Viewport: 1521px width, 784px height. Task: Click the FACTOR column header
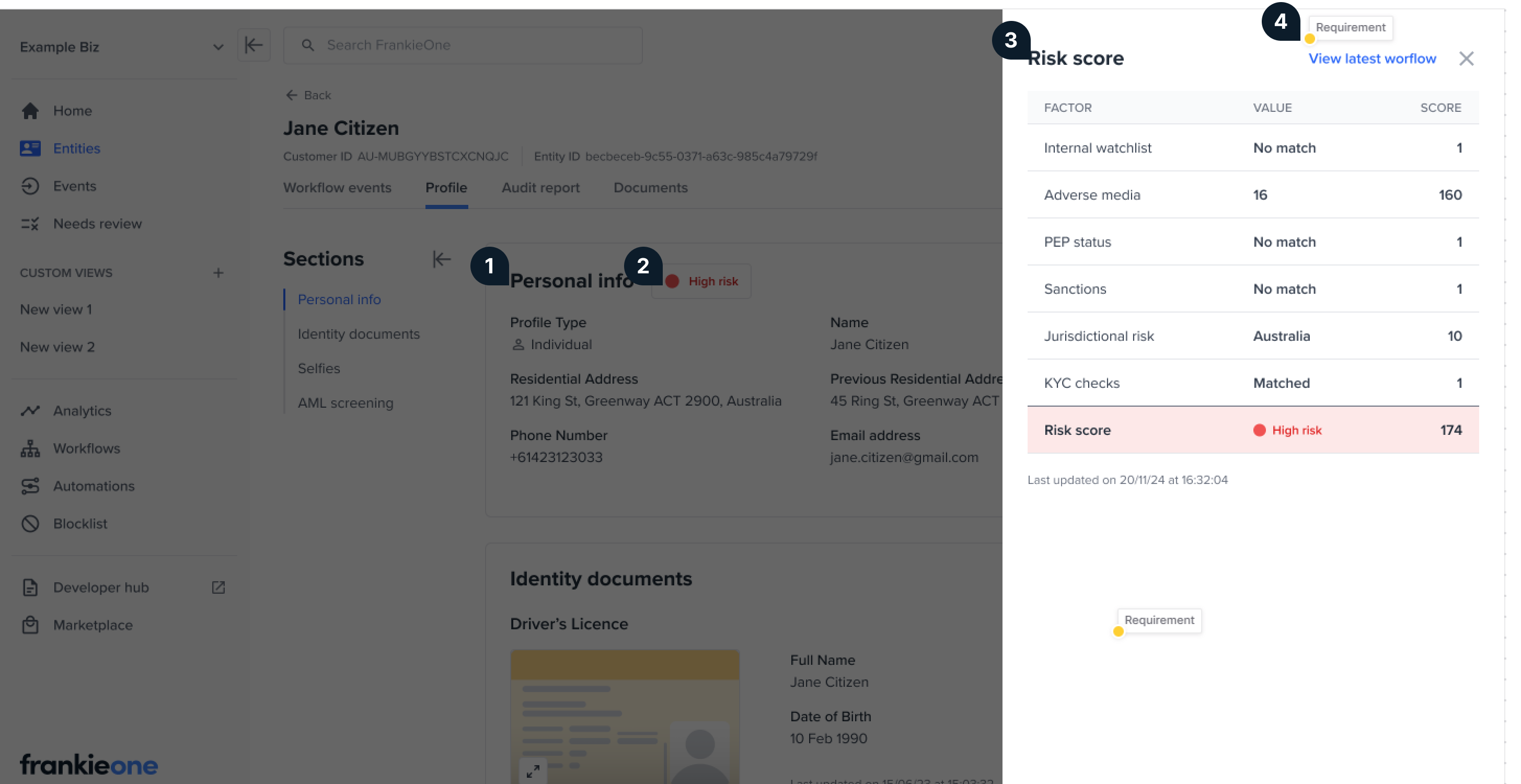click(x=1068, y=108)
